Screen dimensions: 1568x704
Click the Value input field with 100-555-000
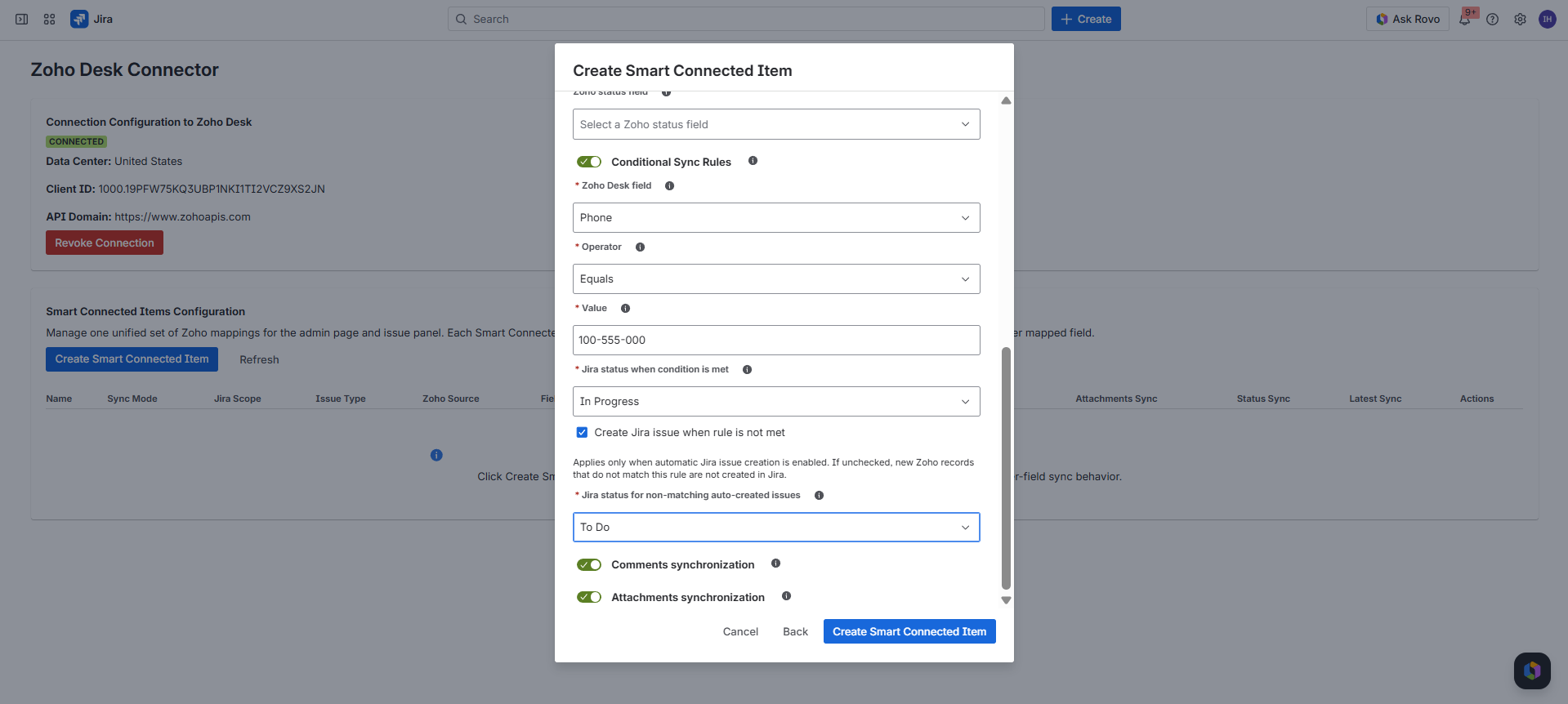(776, 340)
